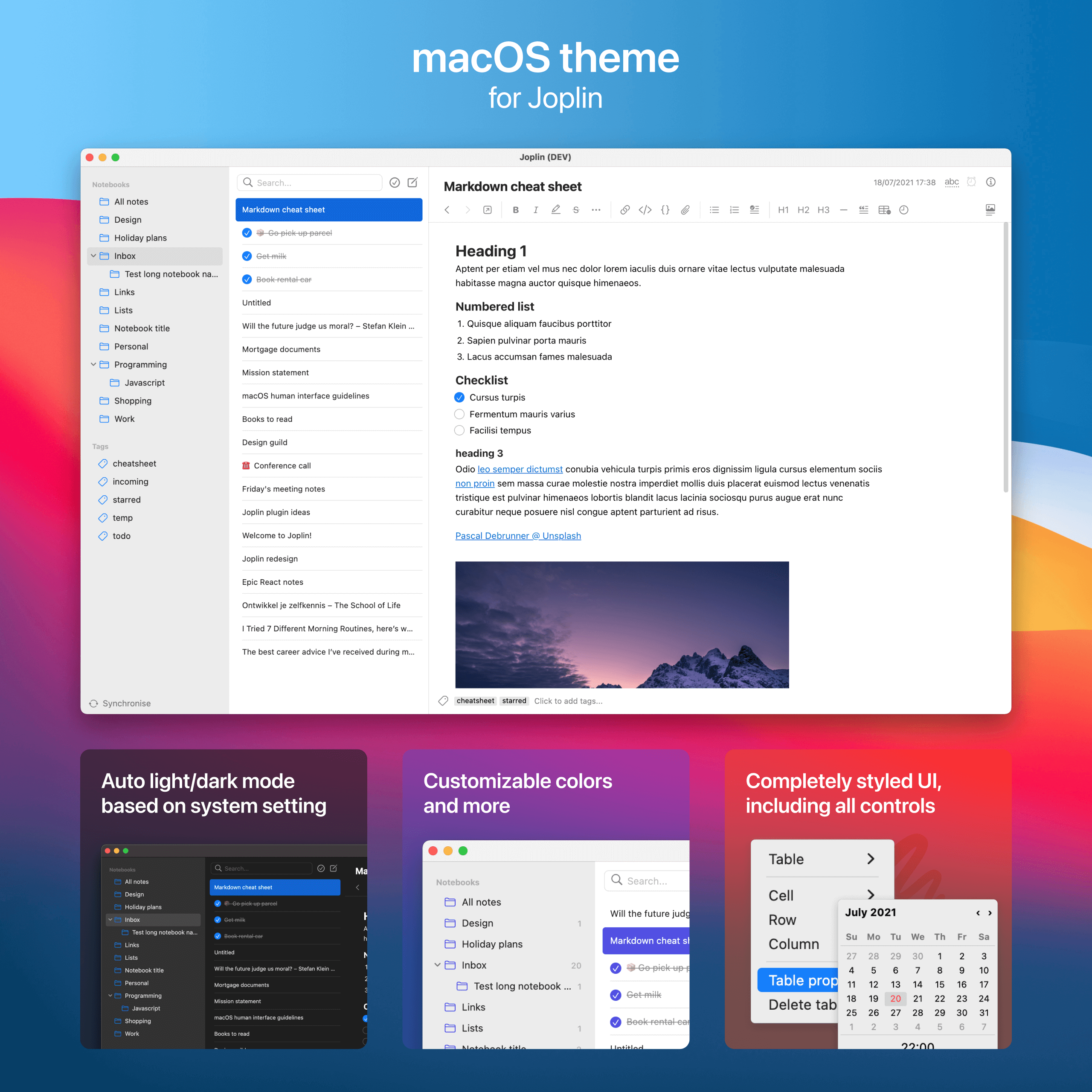This screenshot has width=1092, height=1092.
Task: Apply H2 heading style
Action: click(x=803, y=210)
